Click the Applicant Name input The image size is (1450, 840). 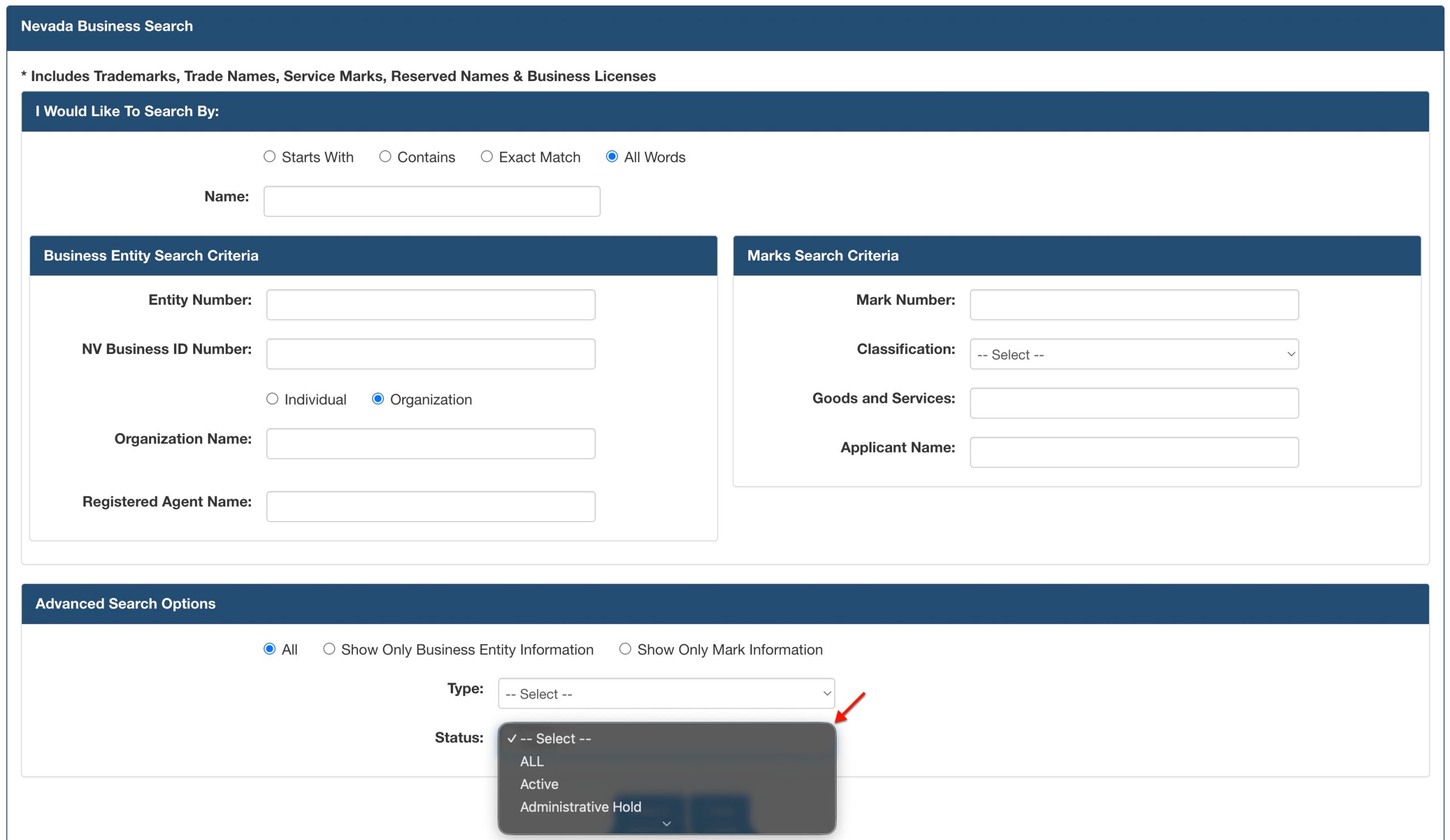tap(1134, 452)
